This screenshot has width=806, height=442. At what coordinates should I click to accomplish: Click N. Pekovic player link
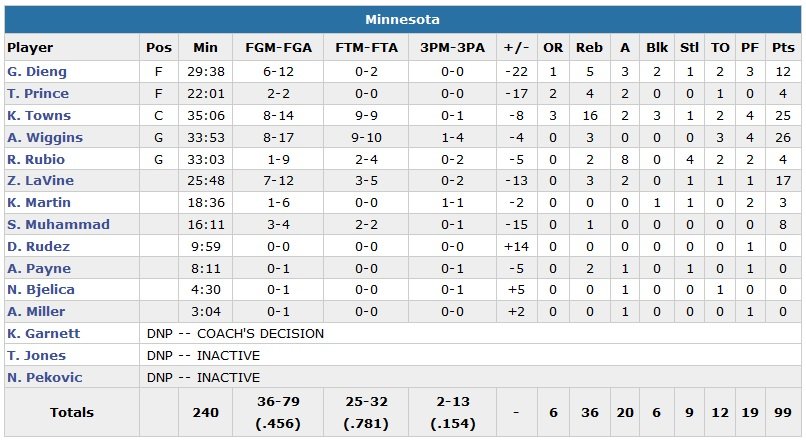[x=44, y=377]
